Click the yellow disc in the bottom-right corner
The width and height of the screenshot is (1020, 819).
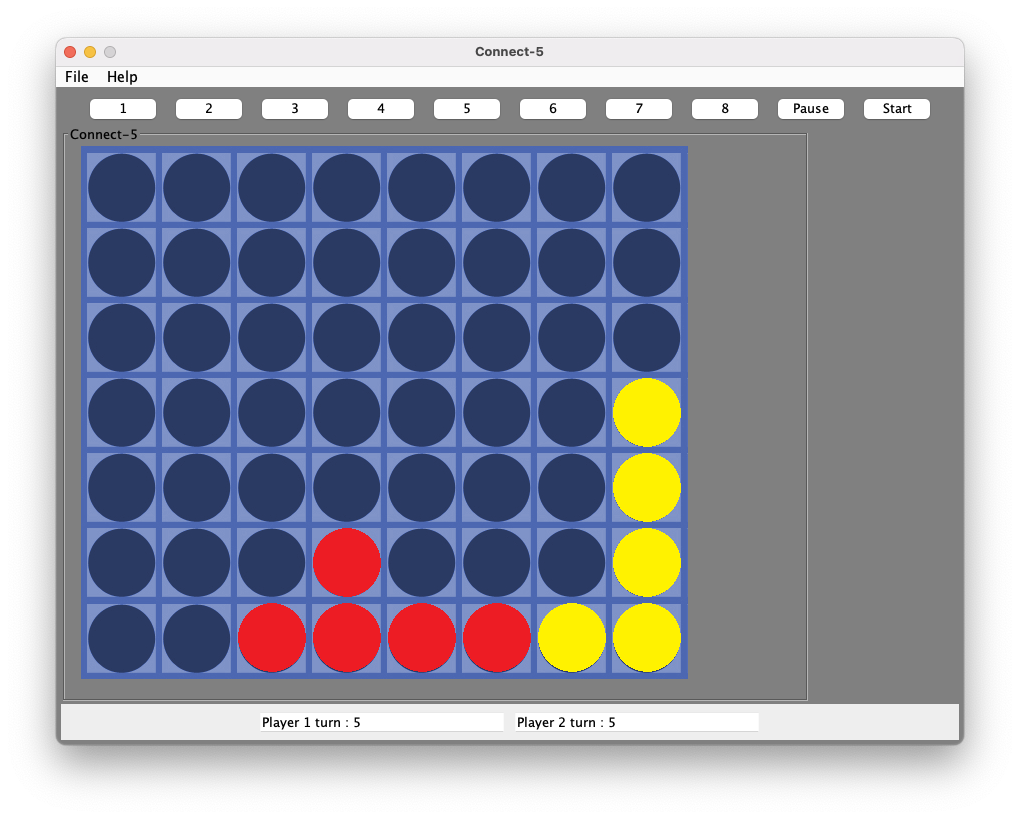click(646, 638)
